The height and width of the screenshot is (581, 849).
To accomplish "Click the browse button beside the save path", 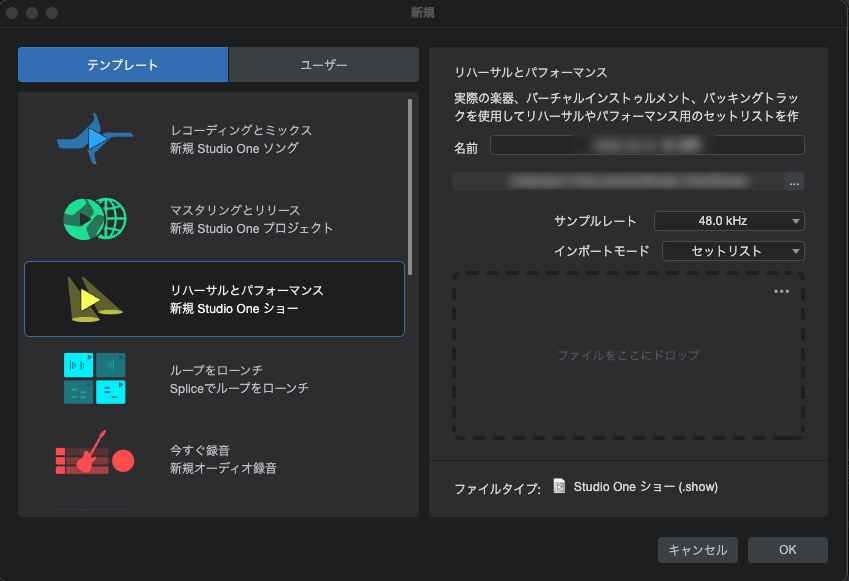I will click(x=794, y=182).
